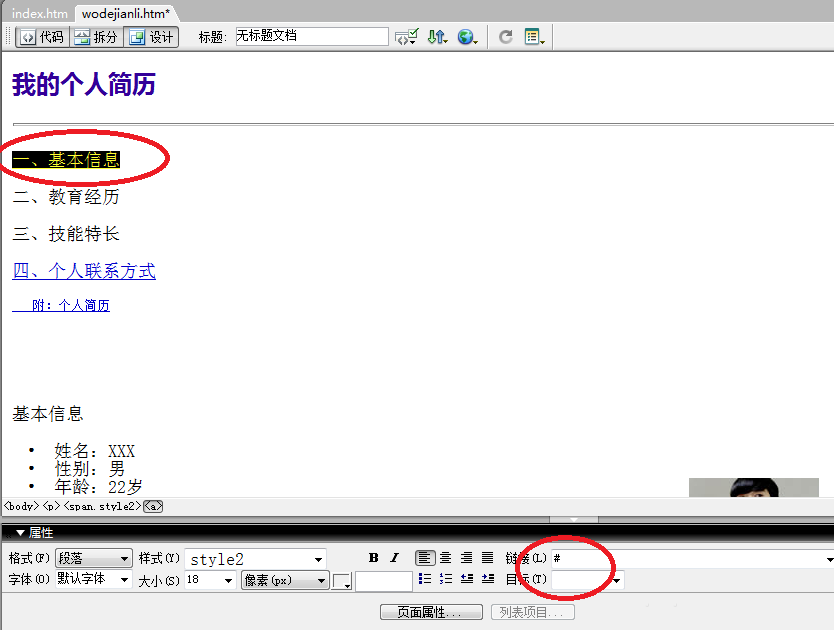Open the View options icon
The image size is (834, 630).
click(534, 37)
